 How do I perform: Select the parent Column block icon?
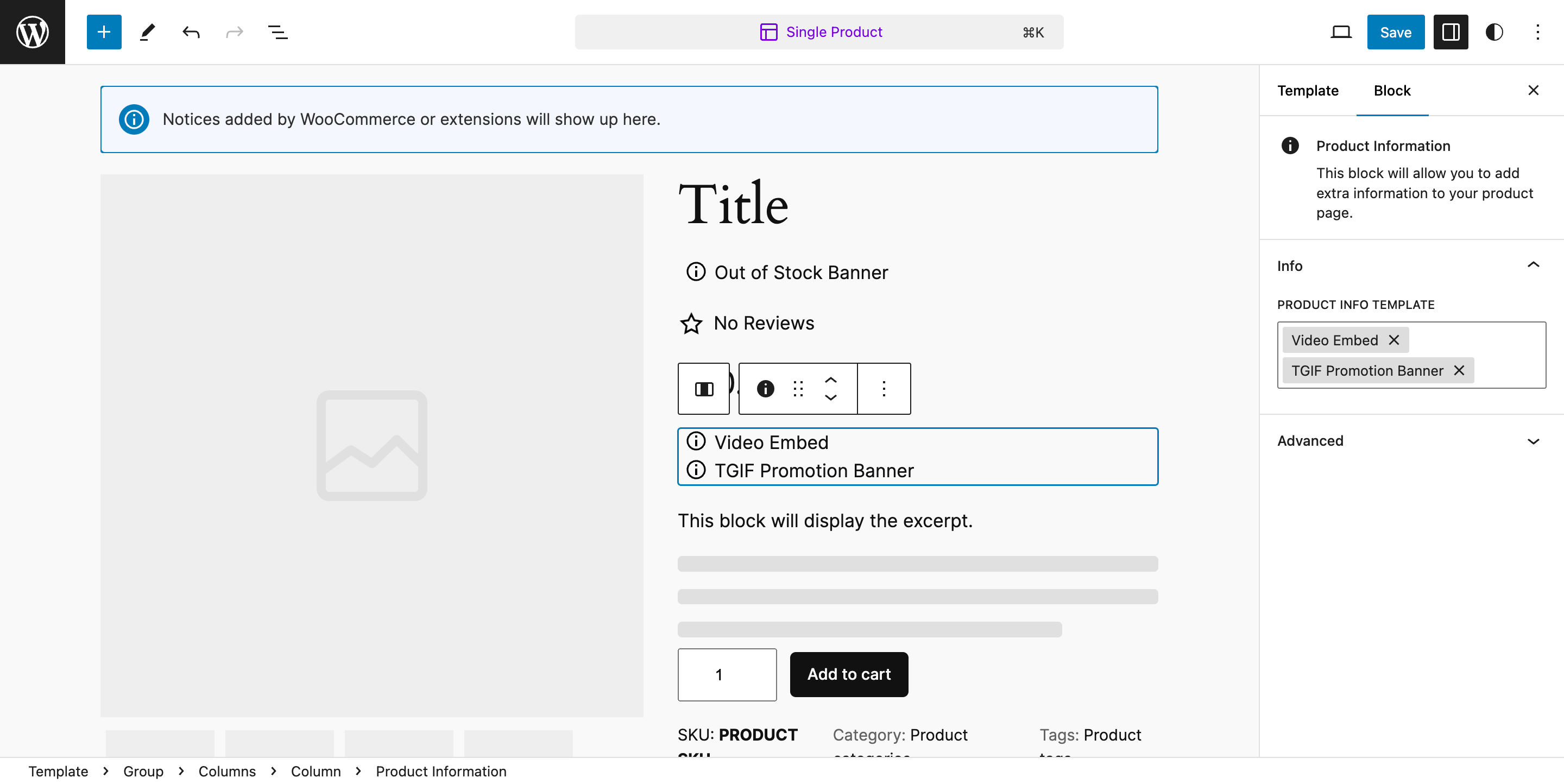coord(703,388)
